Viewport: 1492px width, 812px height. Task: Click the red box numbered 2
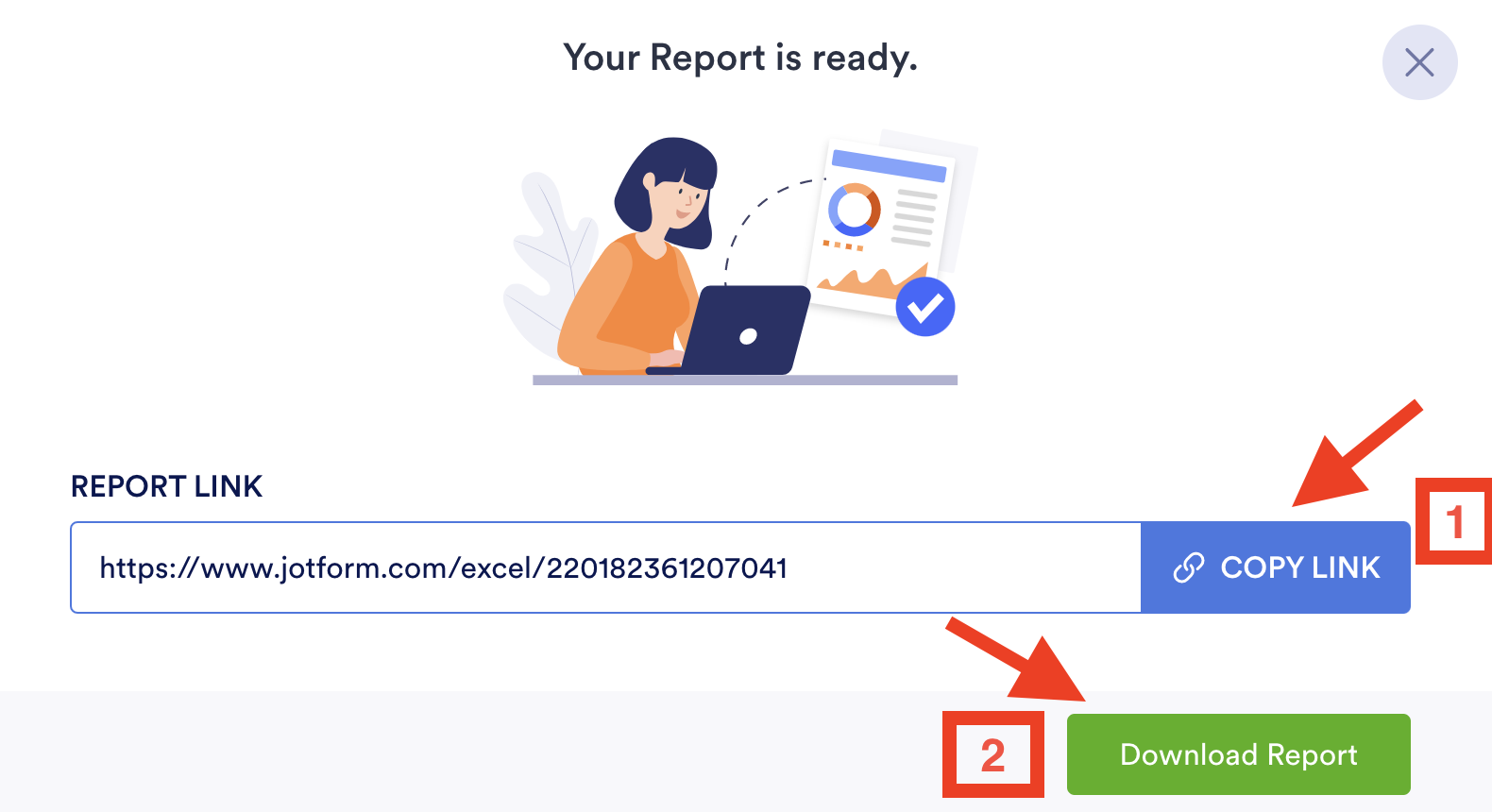(992, 754)
